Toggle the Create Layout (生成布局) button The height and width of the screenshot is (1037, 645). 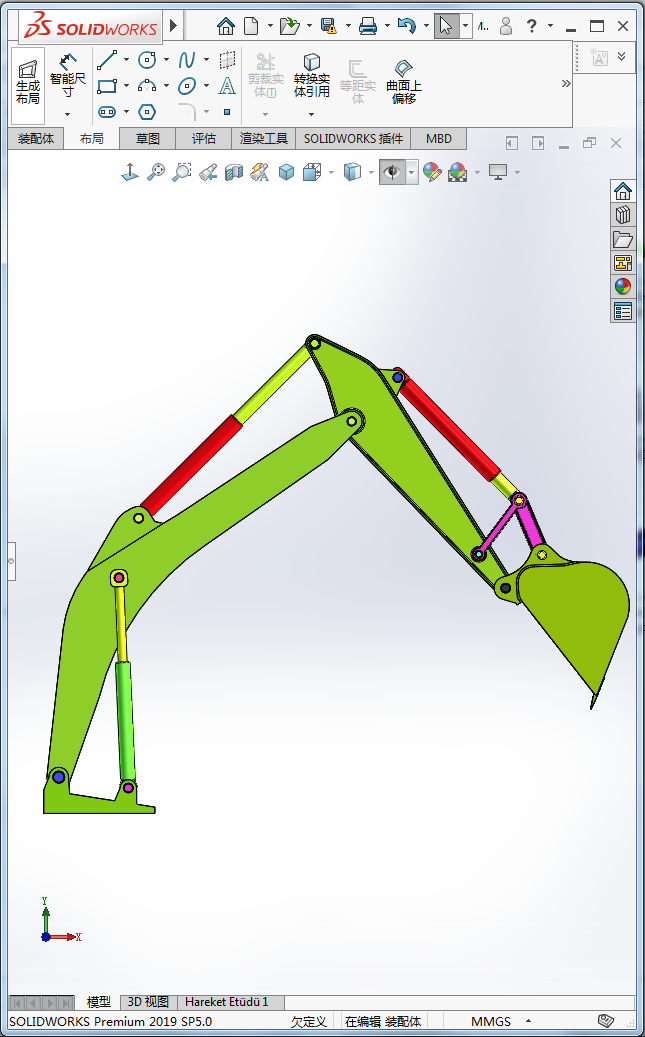(x=28, y=79)
